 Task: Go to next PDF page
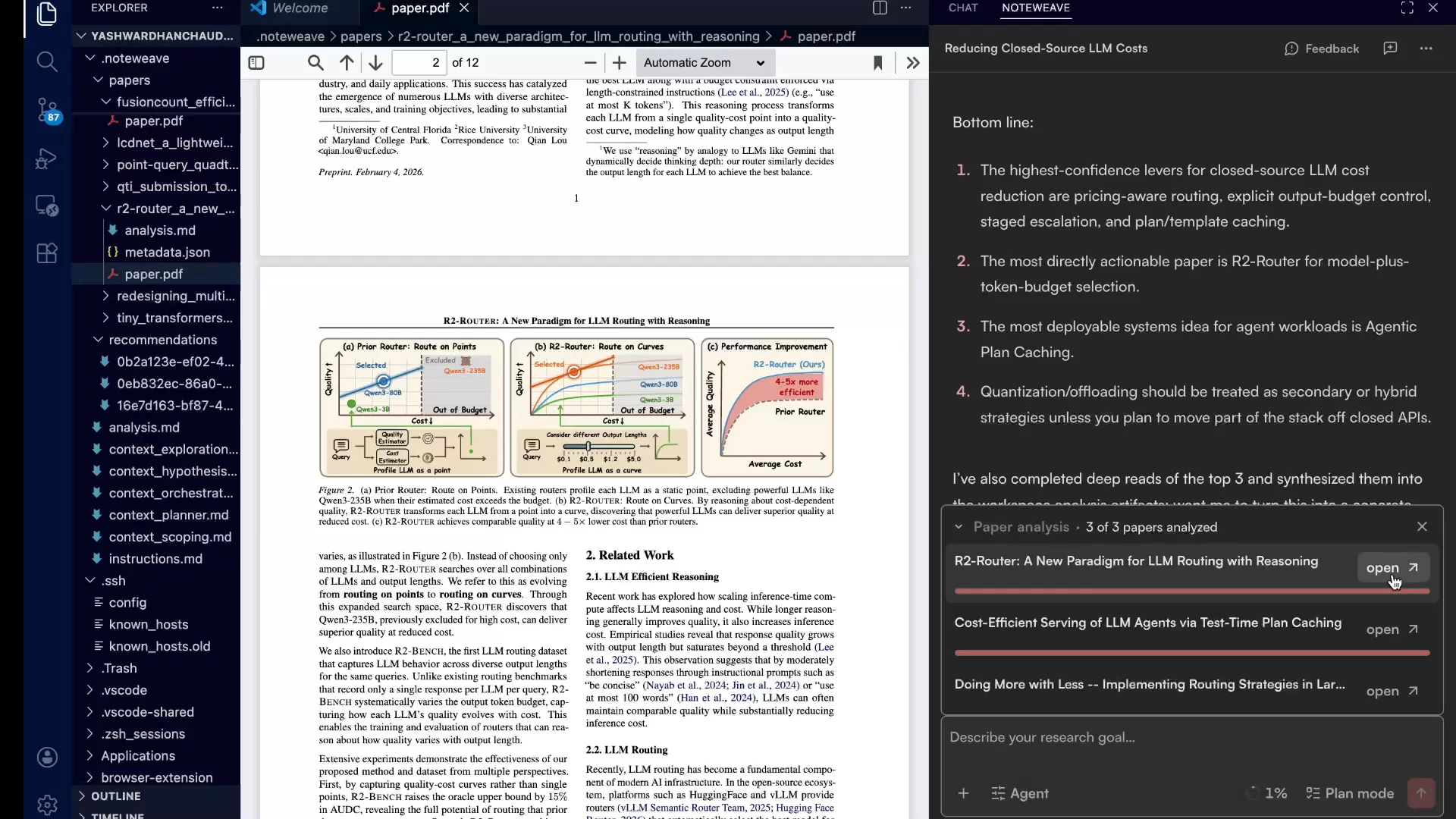point(375,63)
